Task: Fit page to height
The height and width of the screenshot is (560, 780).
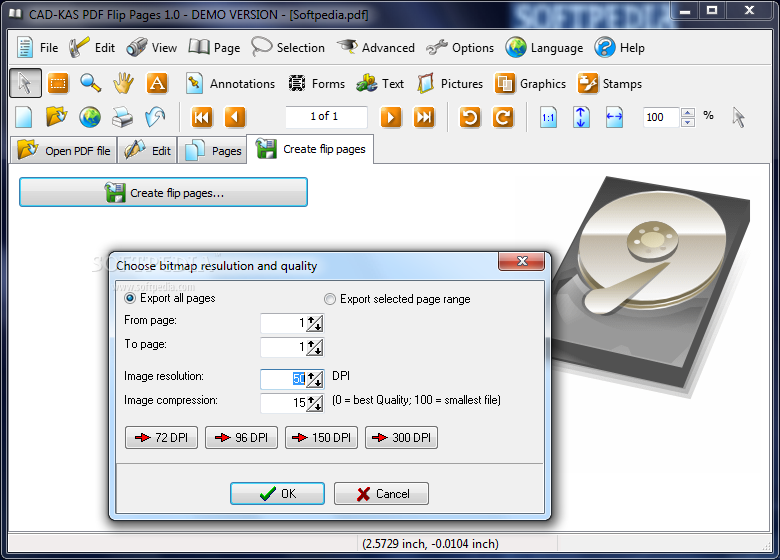Action: [581, 117]
